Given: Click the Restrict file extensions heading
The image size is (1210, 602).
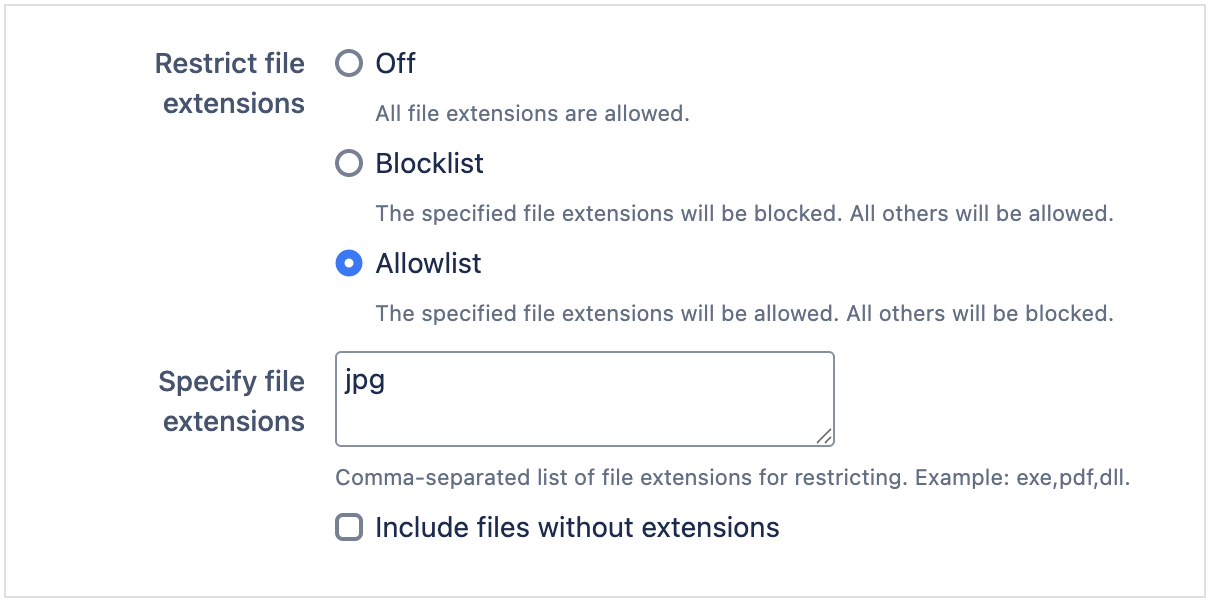Looking at the screenshot, I should tap(230, 83).
